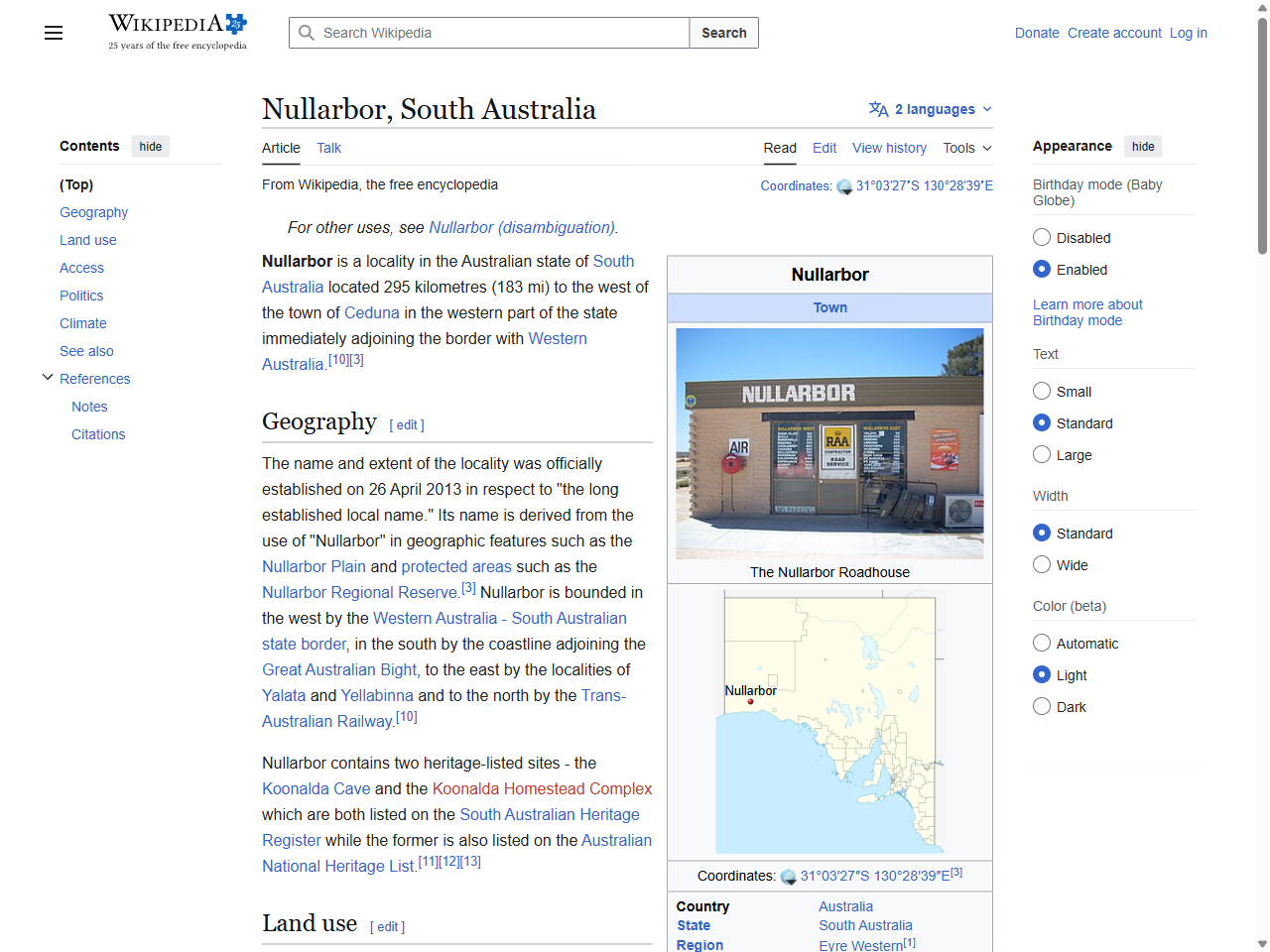Open the Yellabinna link

pos(377,695)
